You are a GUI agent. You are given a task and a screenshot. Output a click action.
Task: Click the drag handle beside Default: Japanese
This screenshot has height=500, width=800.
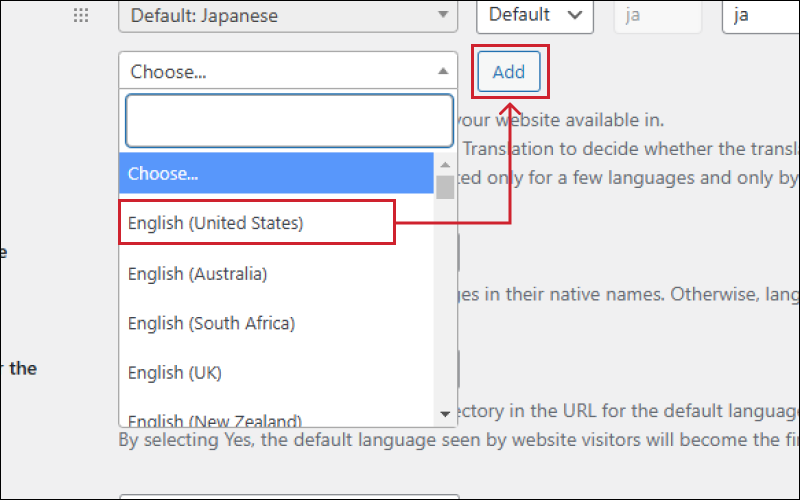pos(82,16)
